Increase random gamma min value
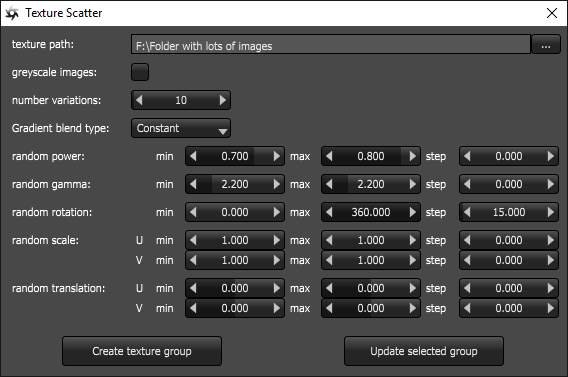Viewport: 568px width, 377px height. (277, 184)
